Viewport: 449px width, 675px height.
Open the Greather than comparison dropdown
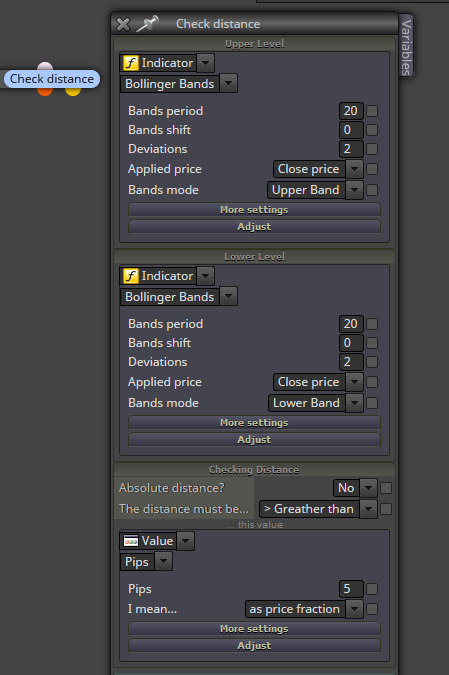(x=318, y=509)
